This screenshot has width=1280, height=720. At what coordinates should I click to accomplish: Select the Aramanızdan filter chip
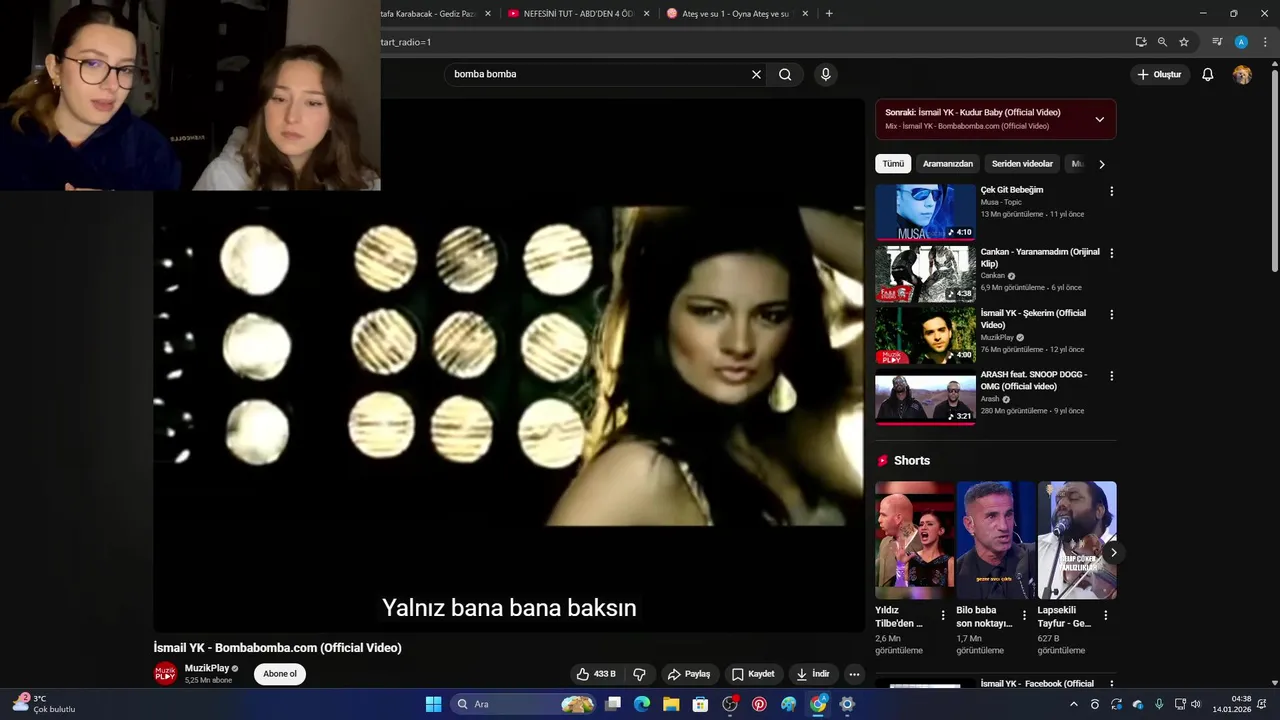tap(948, 164)
